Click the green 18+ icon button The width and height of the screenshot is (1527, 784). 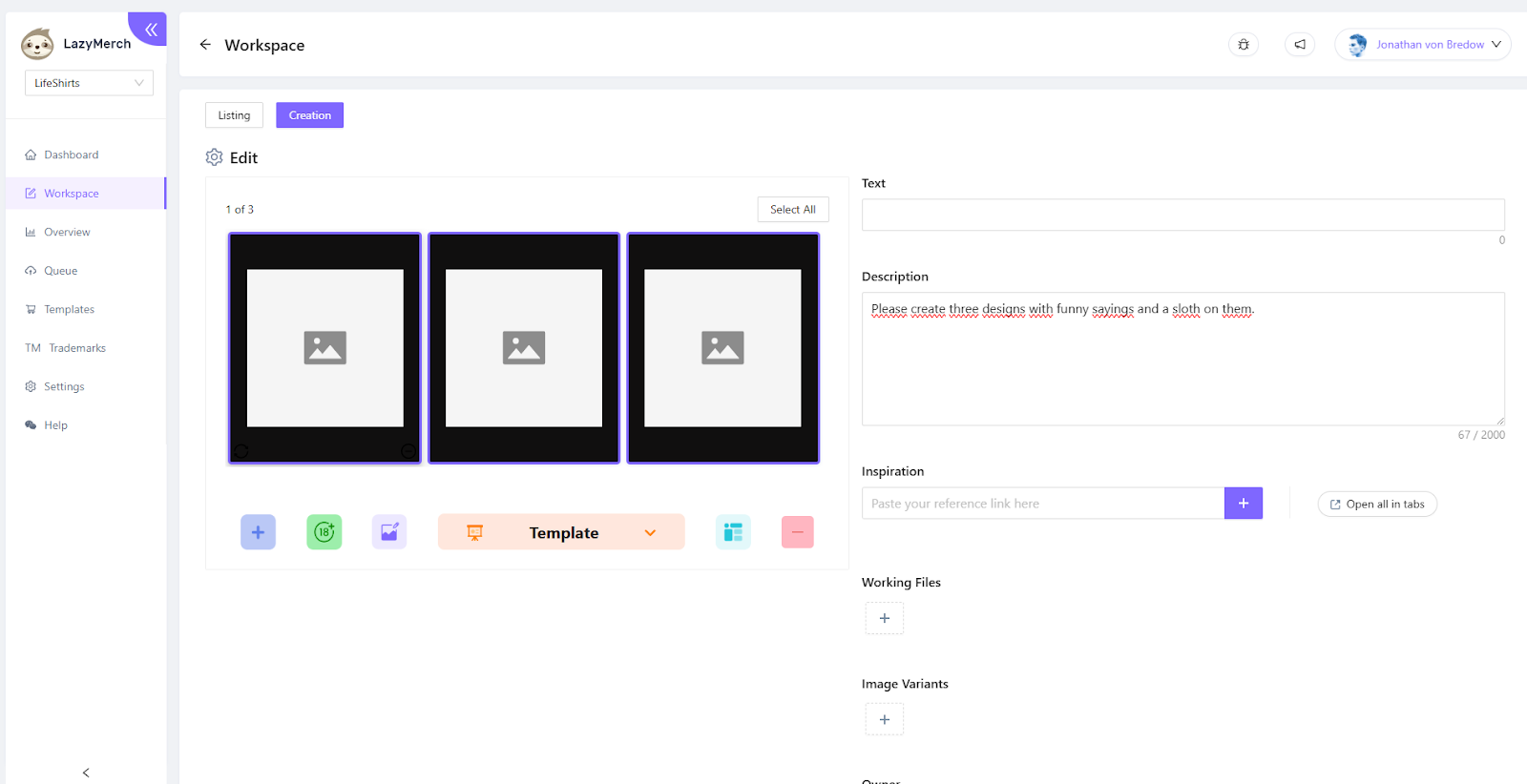[x=324, y=532]
